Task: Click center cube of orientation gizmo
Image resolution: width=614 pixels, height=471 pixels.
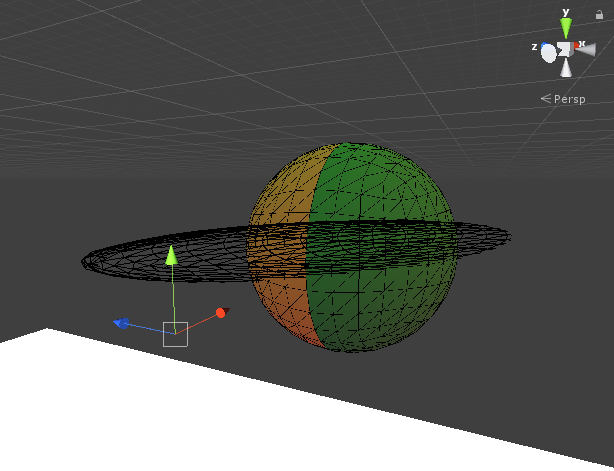Action: click(x=565, y=49)
